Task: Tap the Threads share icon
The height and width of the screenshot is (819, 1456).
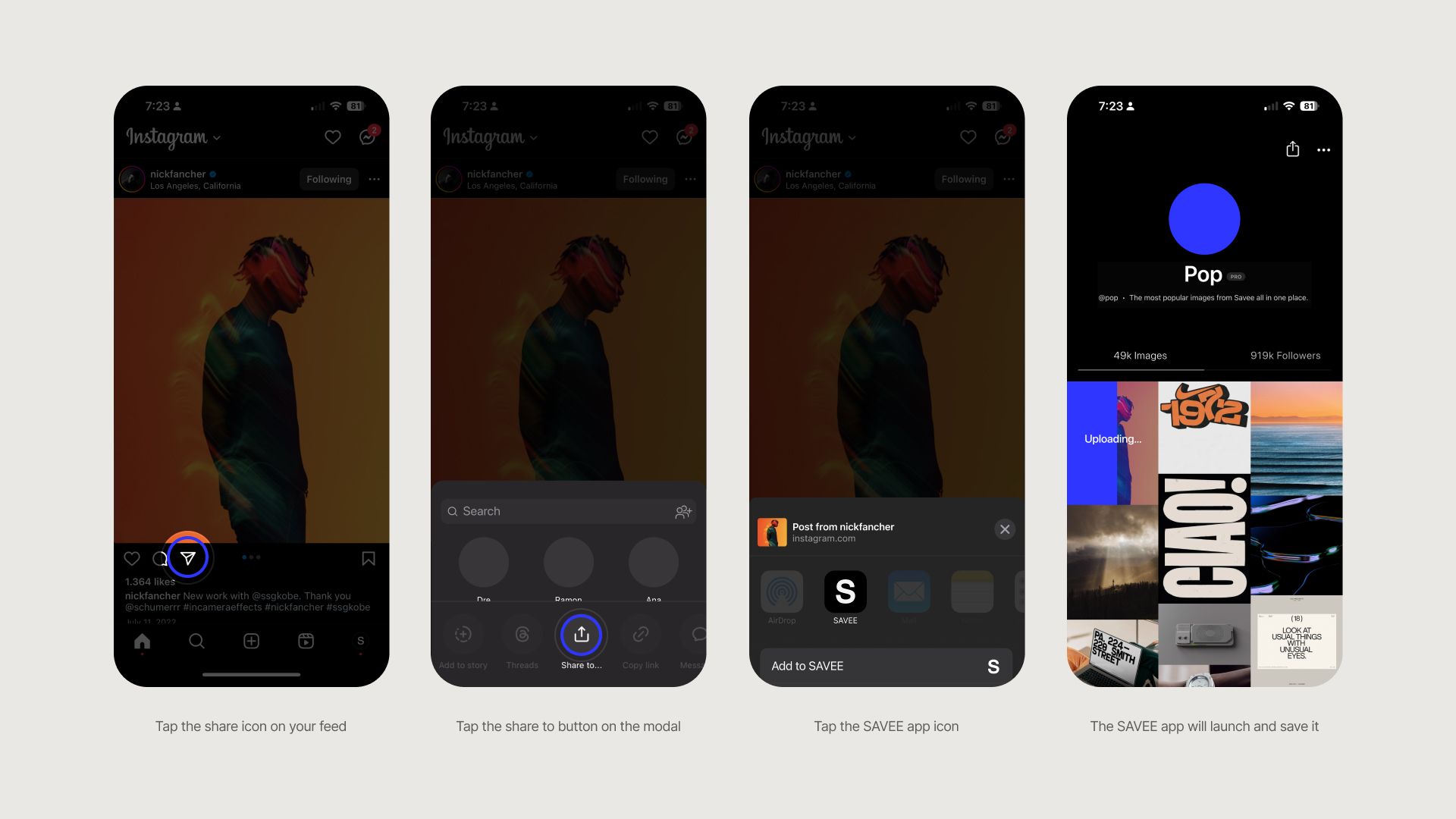Action: [521, 634]
